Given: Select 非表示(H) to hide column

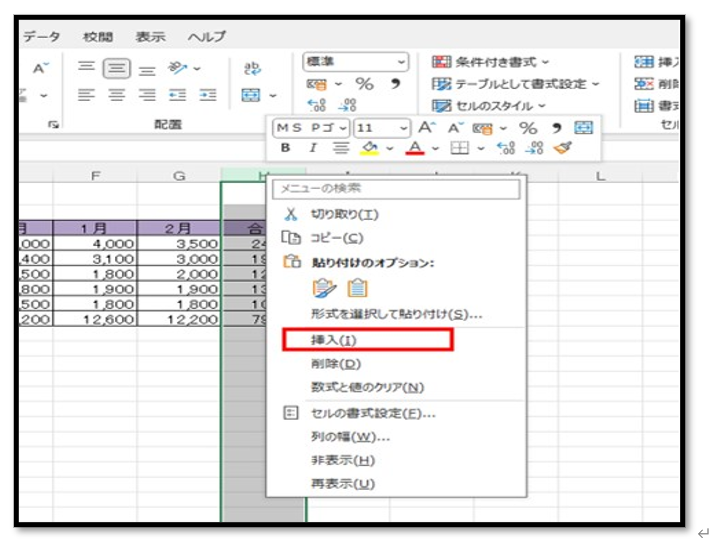Looking at the screenshot, I should pyautogui.click(x=342, y=460).
